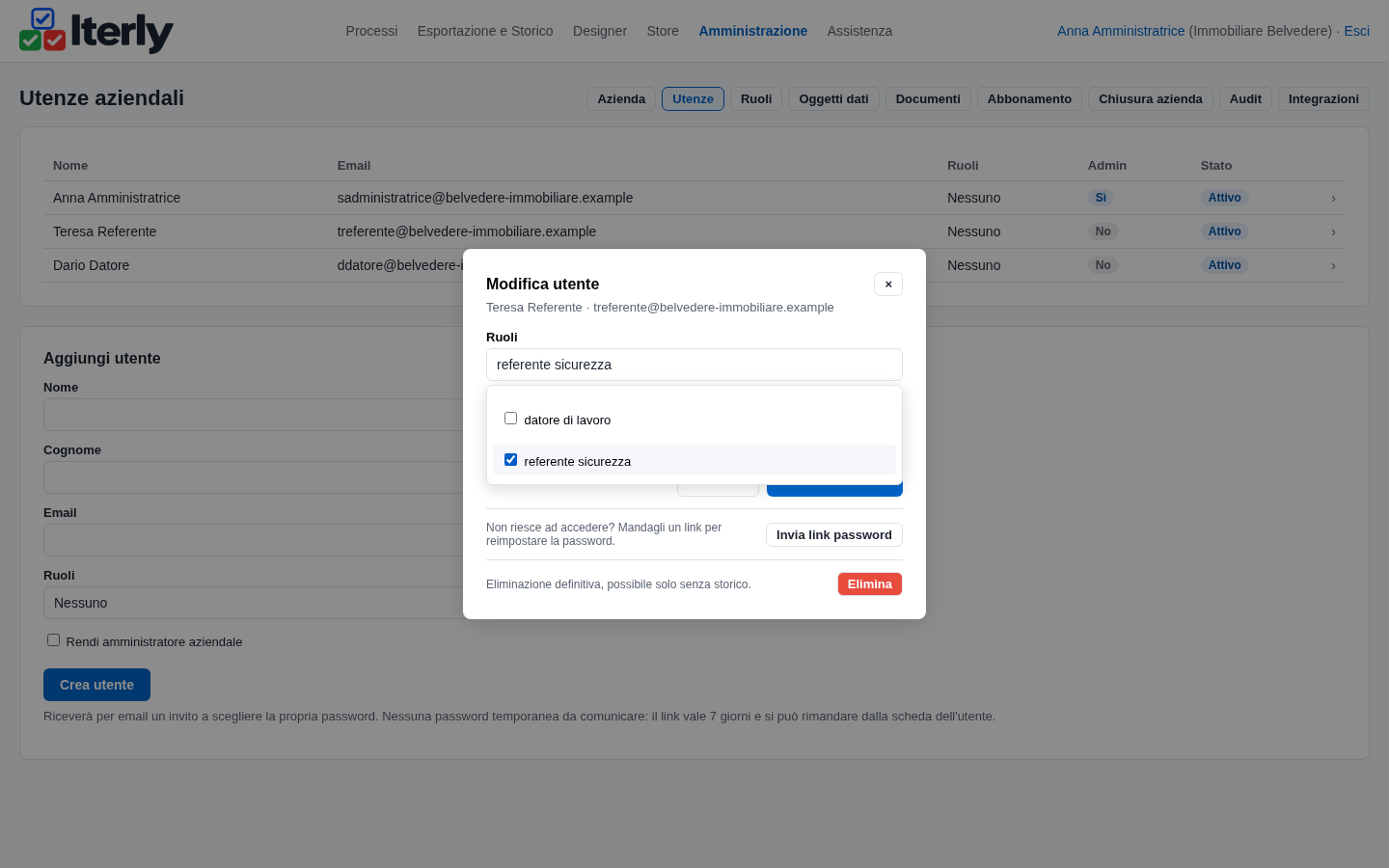Open the Documenti tab
This screenshot has width=1389, height=868.
[x=928, y=99]
